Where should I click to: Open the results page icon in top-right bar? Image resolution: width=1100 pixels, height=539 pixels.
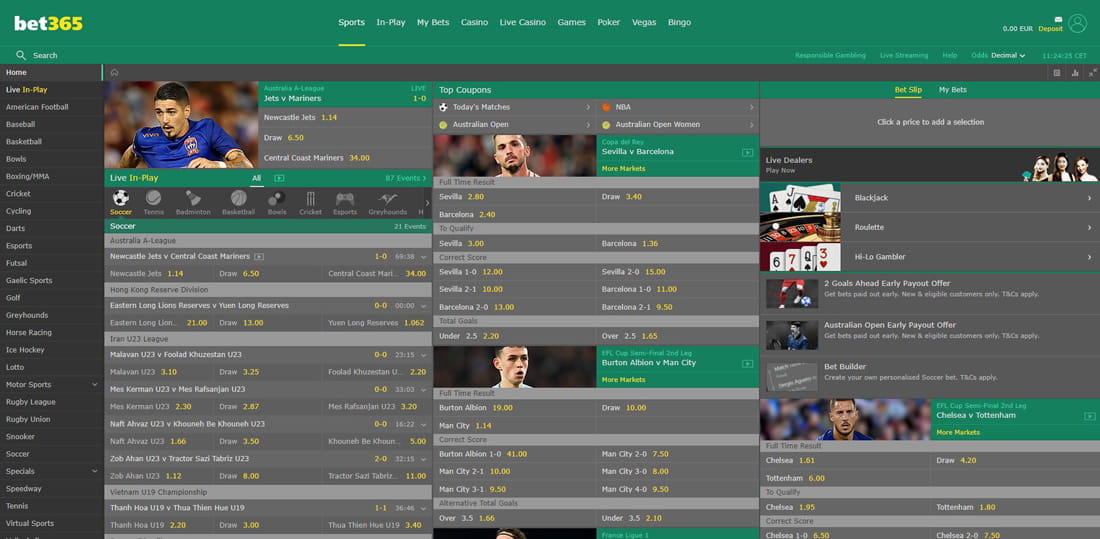[1057, 72]
